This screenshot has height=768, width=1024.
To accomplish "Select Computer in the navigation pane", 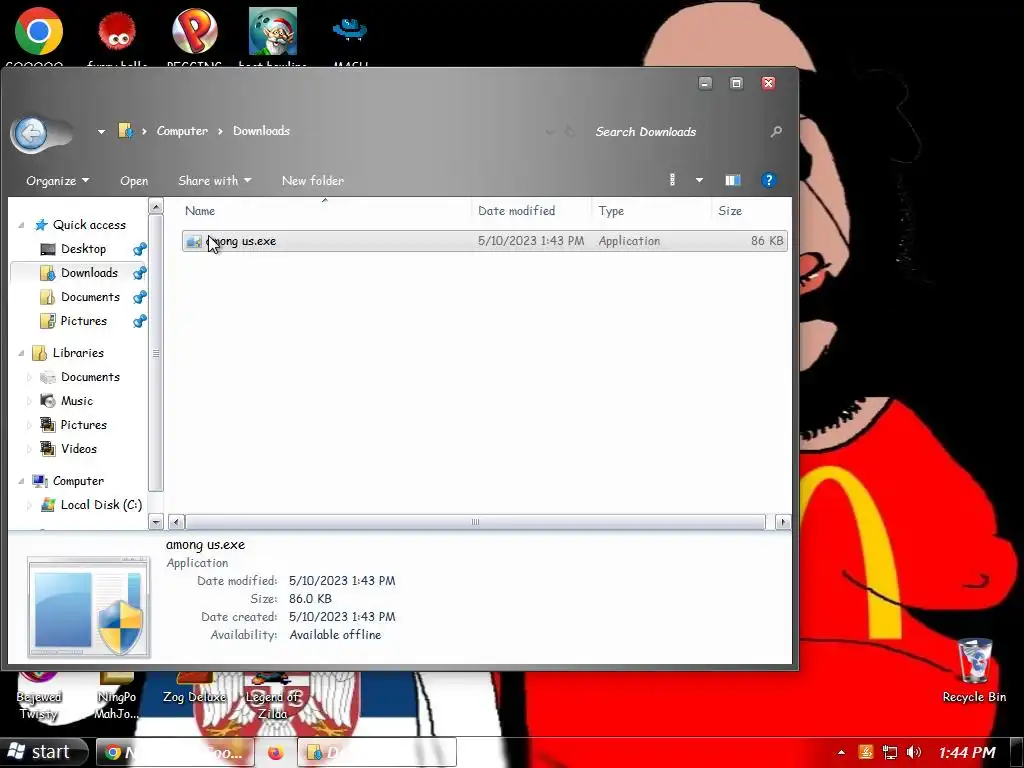I will pos(78,481).
